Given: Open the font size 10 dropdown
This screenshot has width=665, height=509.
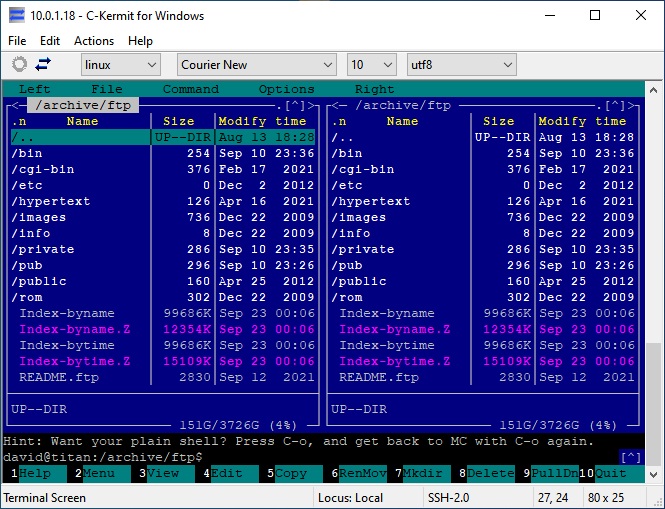Looking at the screenshot, I should click(x=372, y=65).
